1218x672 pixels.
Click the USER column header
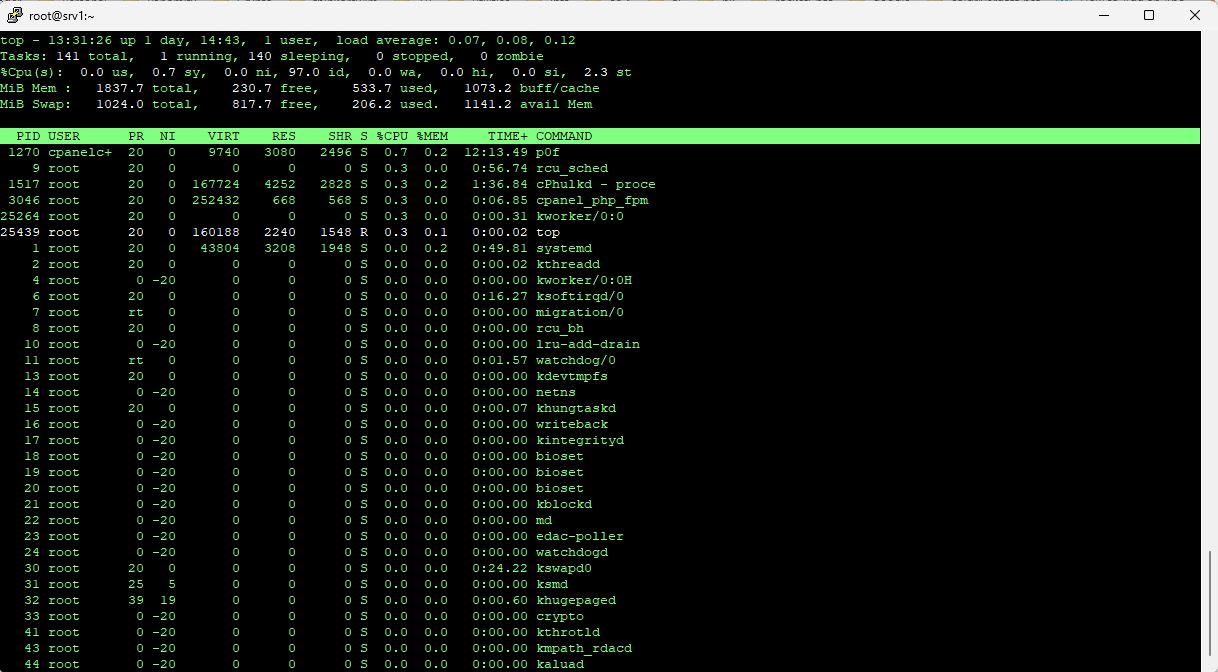click(x=64, y=136)
